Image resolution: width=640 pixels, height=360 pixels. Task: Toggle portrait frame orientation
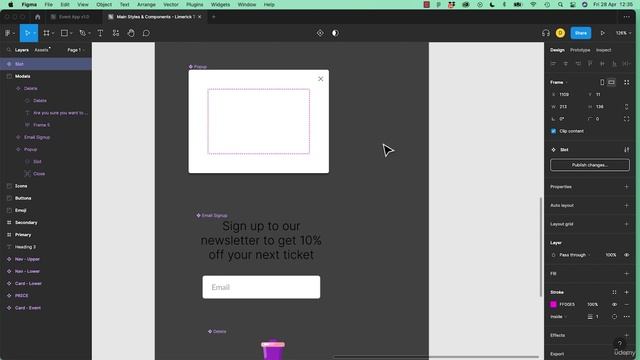tap(602, 82)
